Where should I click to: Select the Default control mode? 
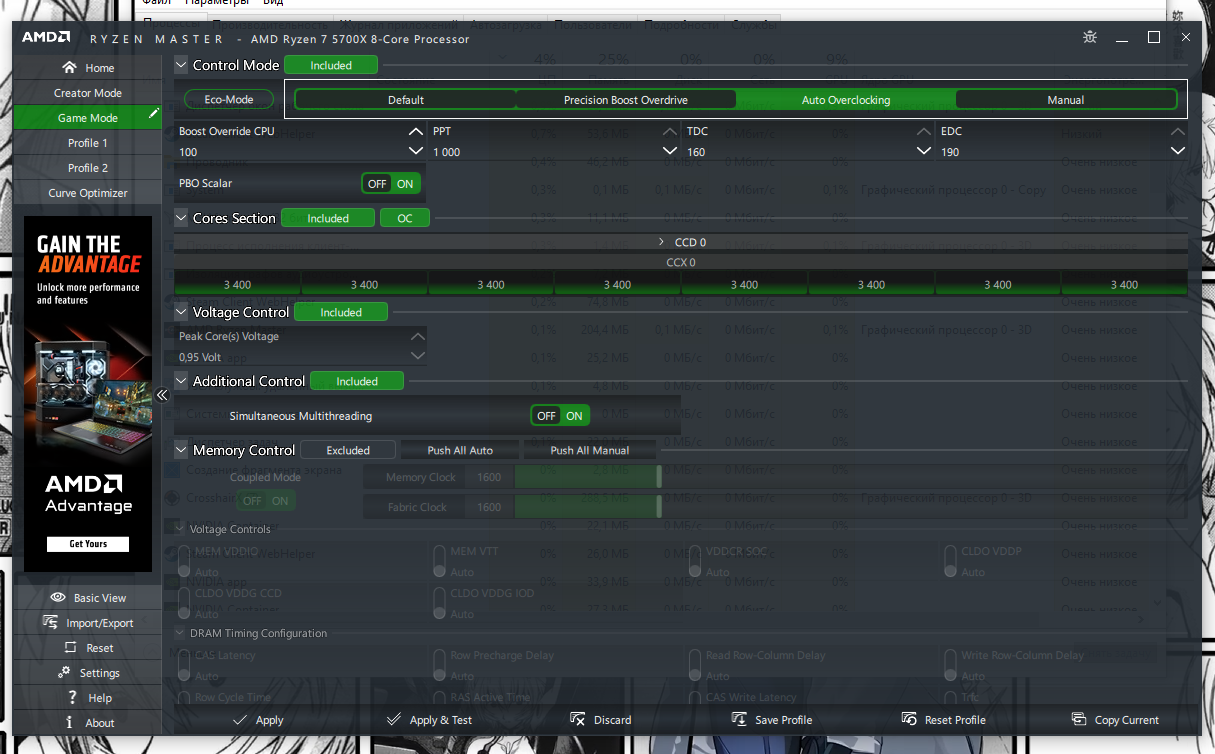pyautogui.click(x=406, y=100)
